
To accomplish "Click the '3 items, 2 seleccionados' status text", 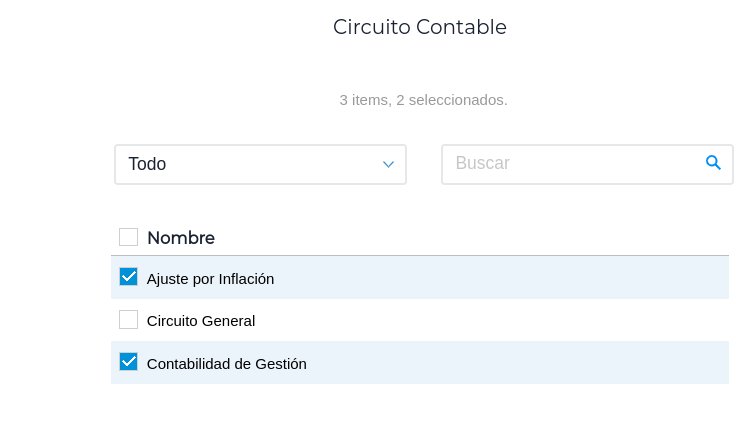I will pyautogui.click(x=423, y=100).
